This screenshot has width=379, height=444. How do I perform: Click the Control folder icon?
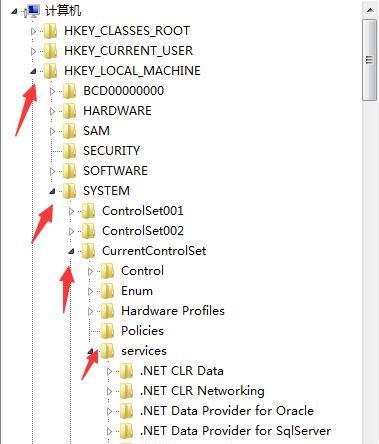108,271
